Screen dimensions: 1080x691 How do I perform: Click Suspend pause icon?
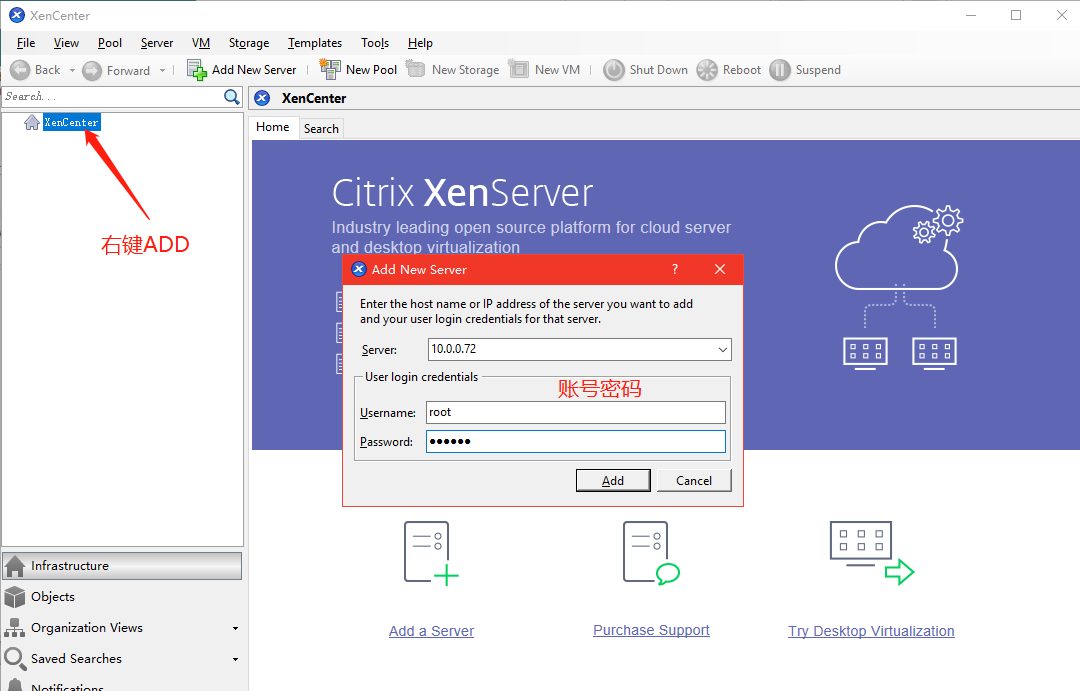[780, 70]
